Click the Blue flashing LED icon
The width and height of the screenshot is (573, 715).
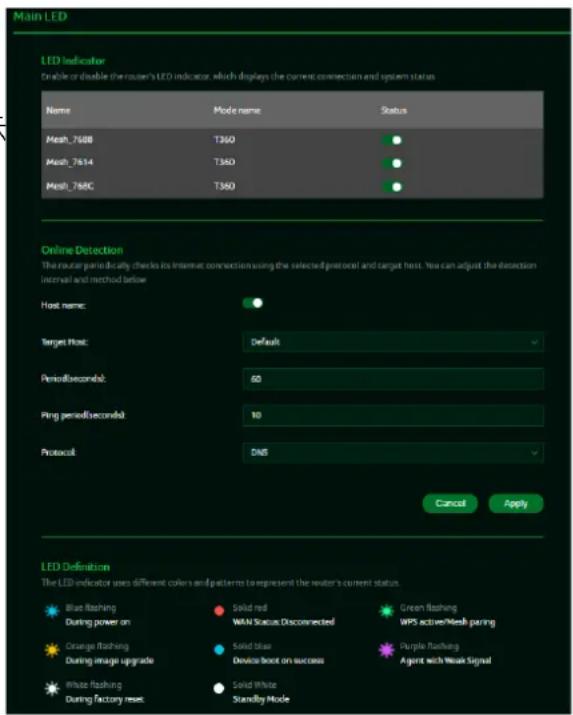[x=52, y=611]
